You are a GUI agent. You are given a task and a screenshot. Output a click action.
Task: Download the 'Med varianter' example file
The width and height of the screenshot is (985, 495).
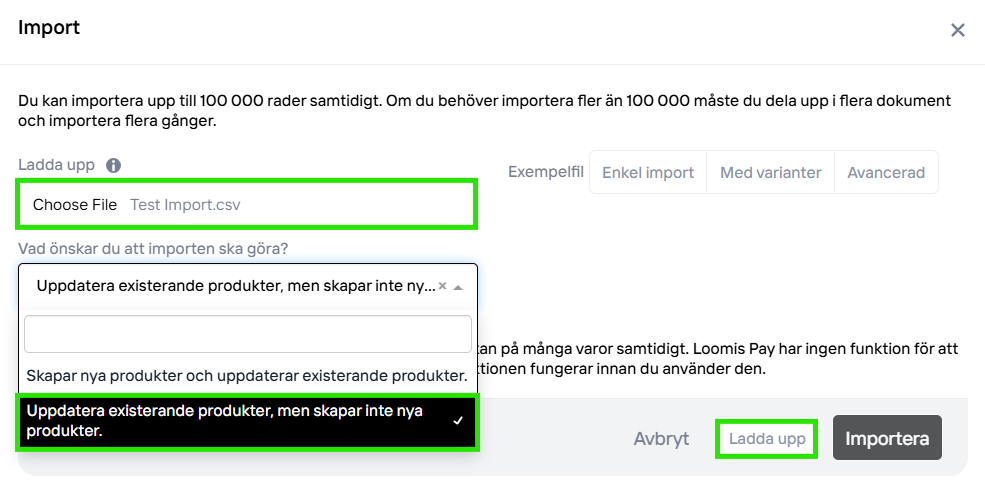(770, 173)
